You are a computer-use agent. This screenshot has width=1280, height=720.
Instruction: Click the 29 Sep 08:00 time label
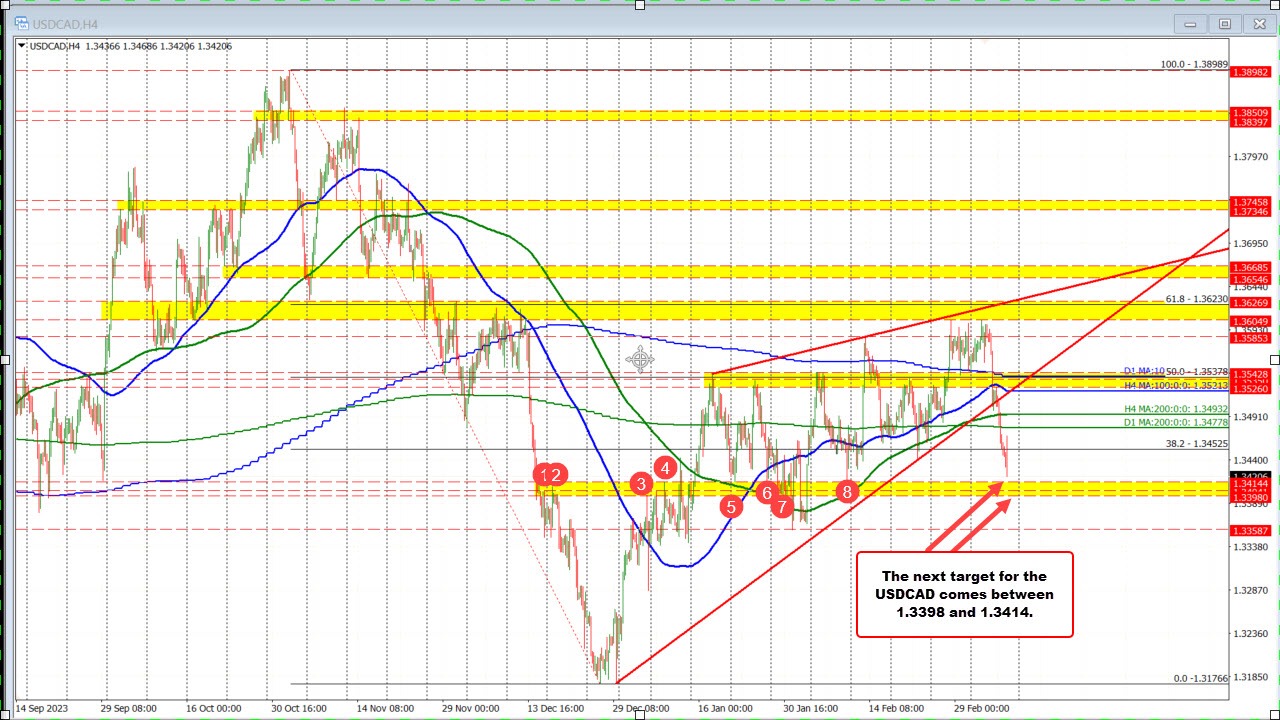click(x=128, y=706)
